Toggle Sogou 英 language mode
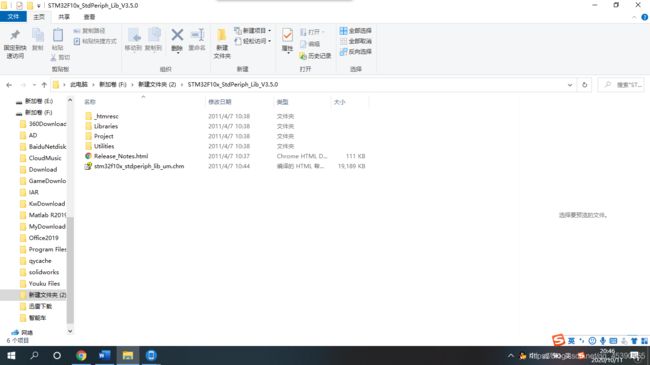Viewport: 650px width, 365px height. [x=571, y=341]
